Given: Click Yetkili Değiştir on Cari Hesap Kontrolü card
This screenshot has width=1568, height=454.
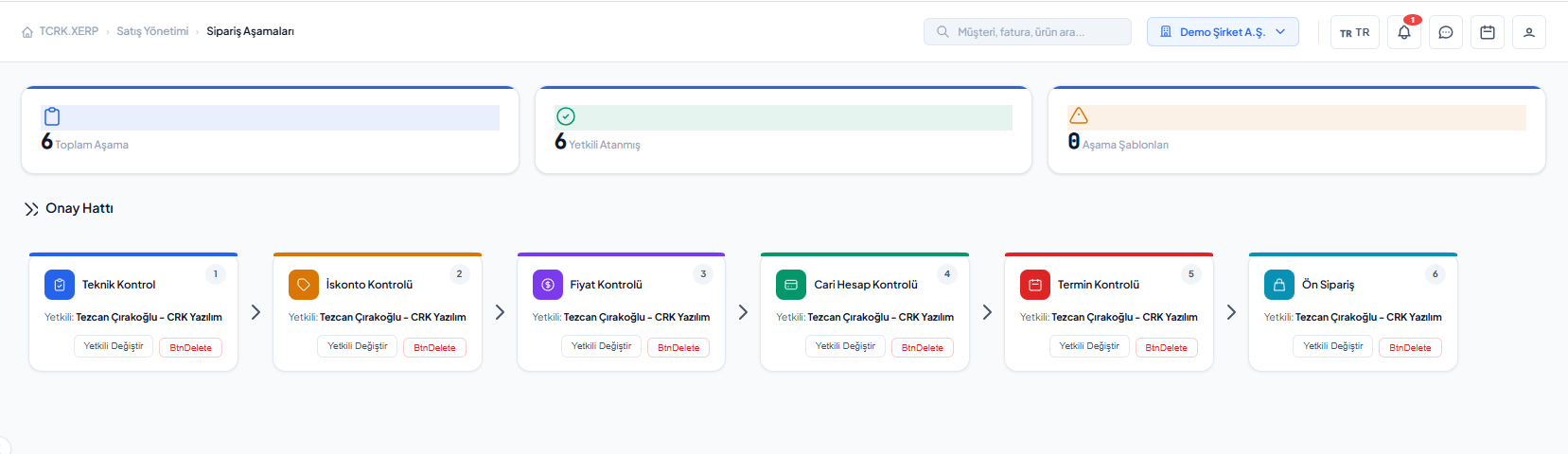Looking at the screenshot, I should pyautogui.click(x=845, y=346).
